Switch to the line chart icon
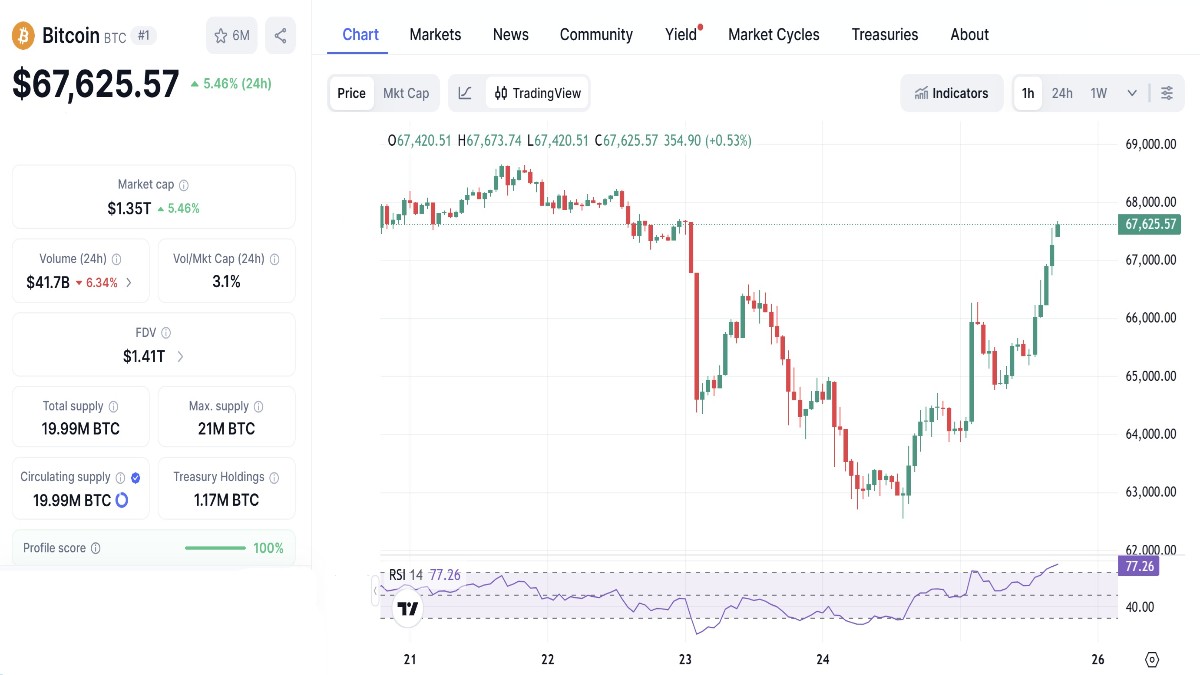This screenshot has width=1200, height=675. pos(465,93)
